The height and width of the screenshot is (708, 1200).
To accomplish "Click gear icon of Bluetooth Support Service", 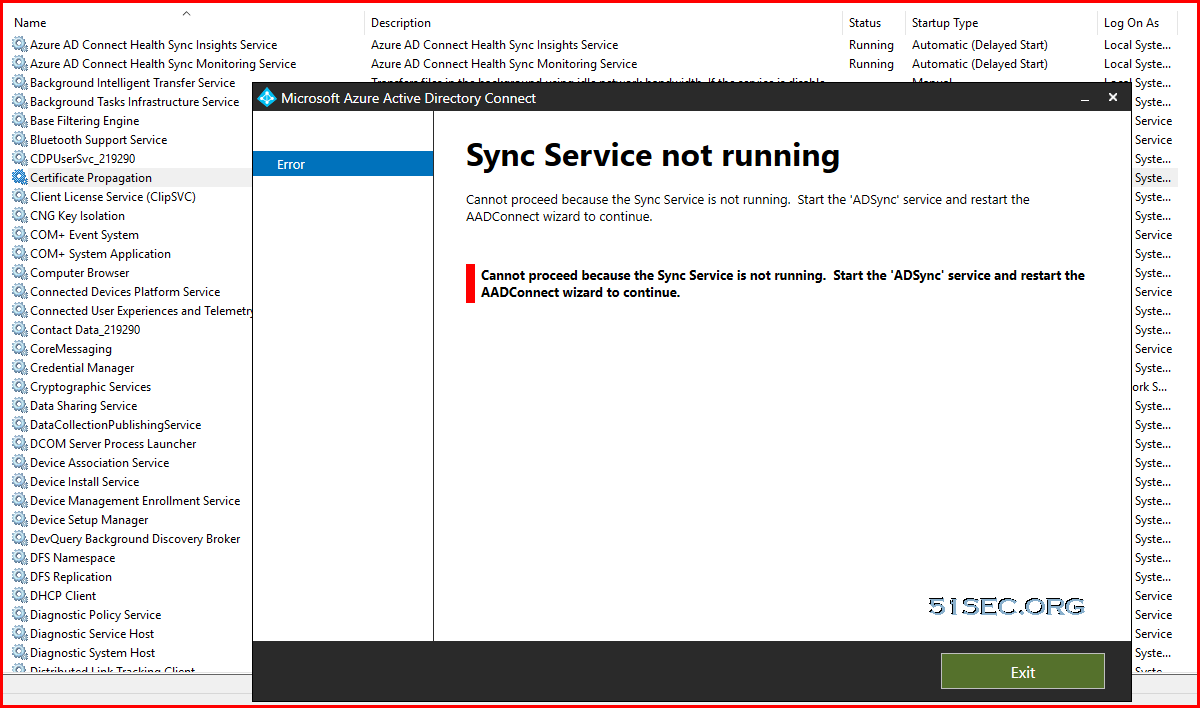I will tap(20, 140).
